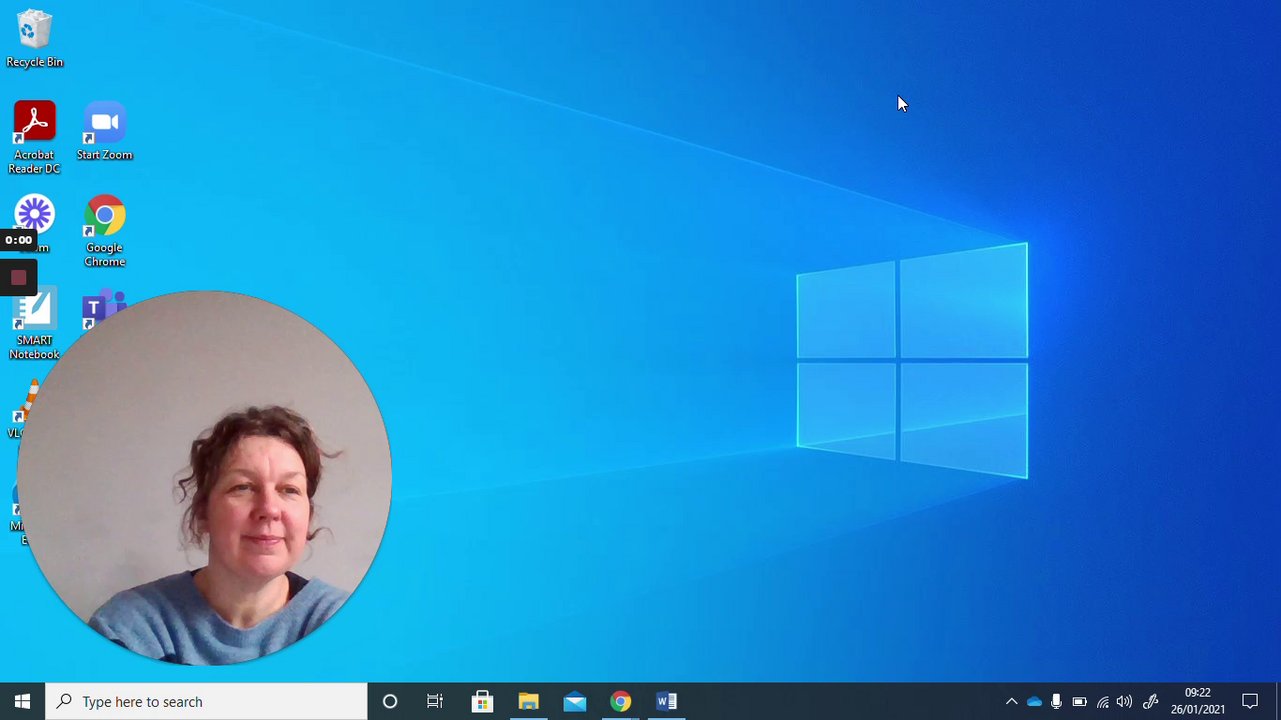Image resolution: width=1281 pixels, height=720 pixels.
Task: Switch to Microsoft Word on the taskbar
Action: (666, 701)
